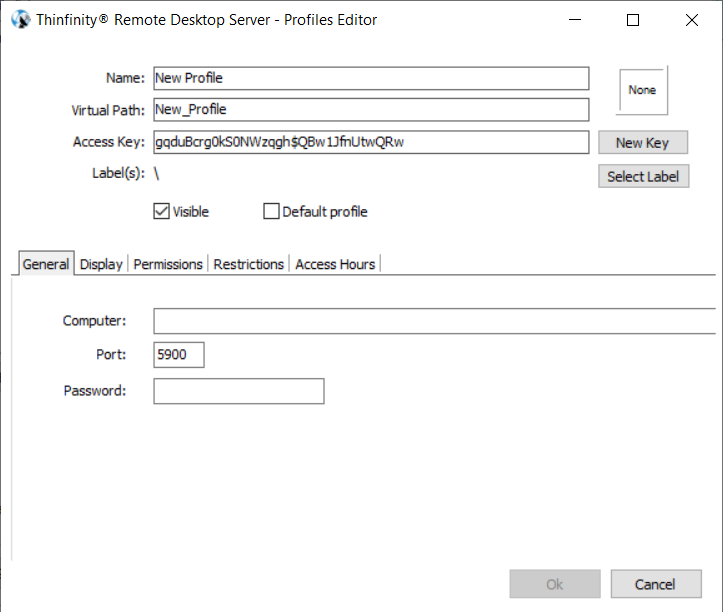Switch to the Restrictions tab
Screen dimensions: 723x612
pyautogui.click(x=249, y=264)
